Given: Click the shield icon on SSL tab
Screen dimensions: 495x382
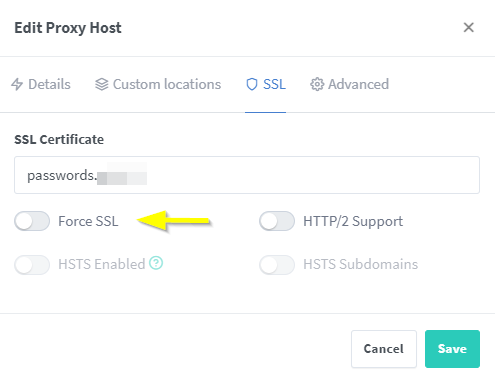Looking at the screenshot, I should [x=252, y=84].
